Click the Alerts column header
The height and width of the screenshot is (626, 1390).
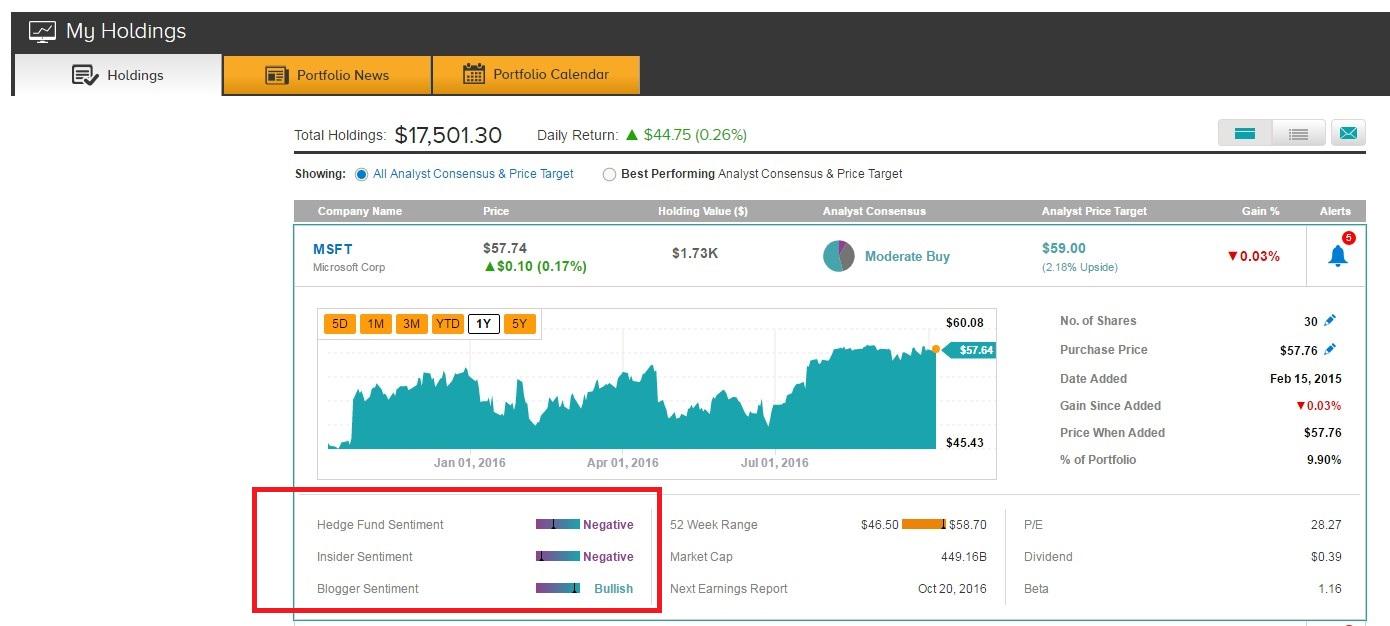click(x=1335, y=211)
